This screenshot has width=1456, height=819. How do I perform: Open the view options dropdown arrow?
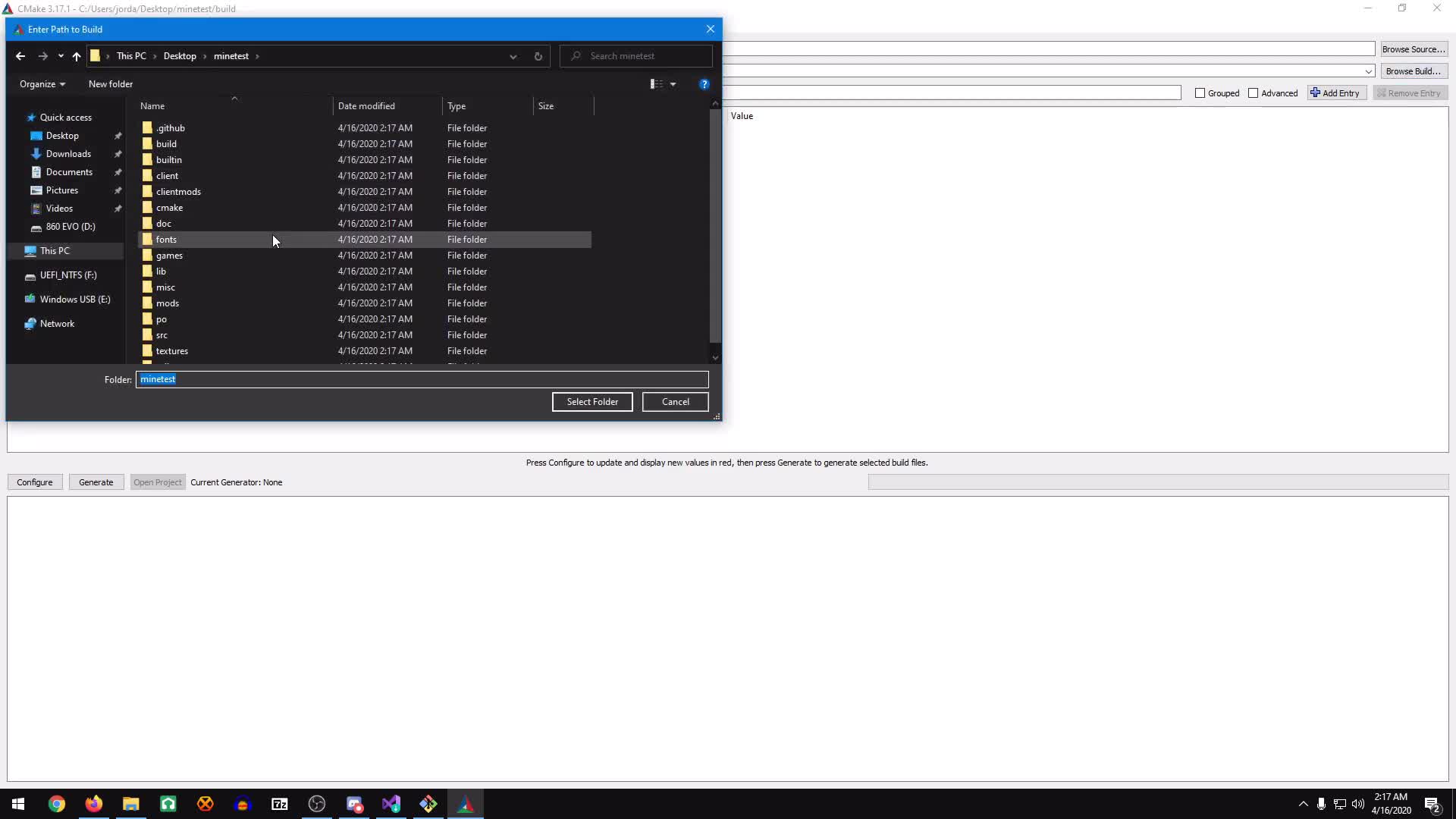[x=673, y=84]
